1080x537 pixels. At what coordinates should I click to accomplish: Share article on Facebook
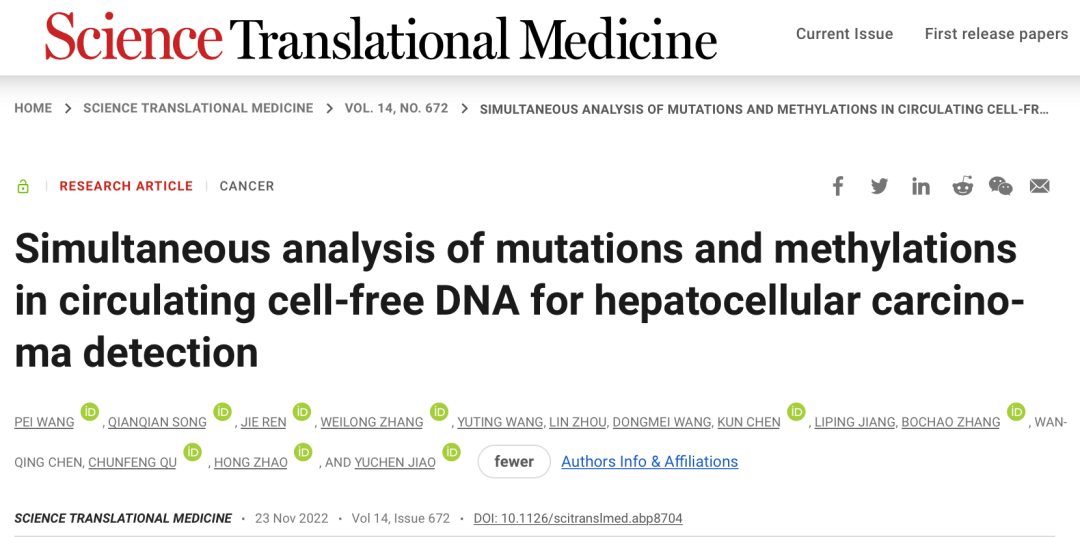pyautogui.click(x=838, y=186)
